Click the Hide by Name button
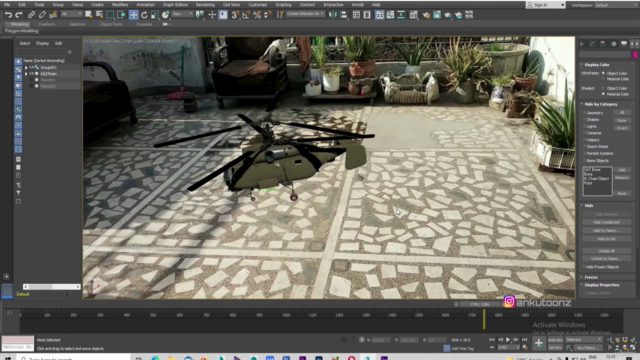 pos(607,231)
